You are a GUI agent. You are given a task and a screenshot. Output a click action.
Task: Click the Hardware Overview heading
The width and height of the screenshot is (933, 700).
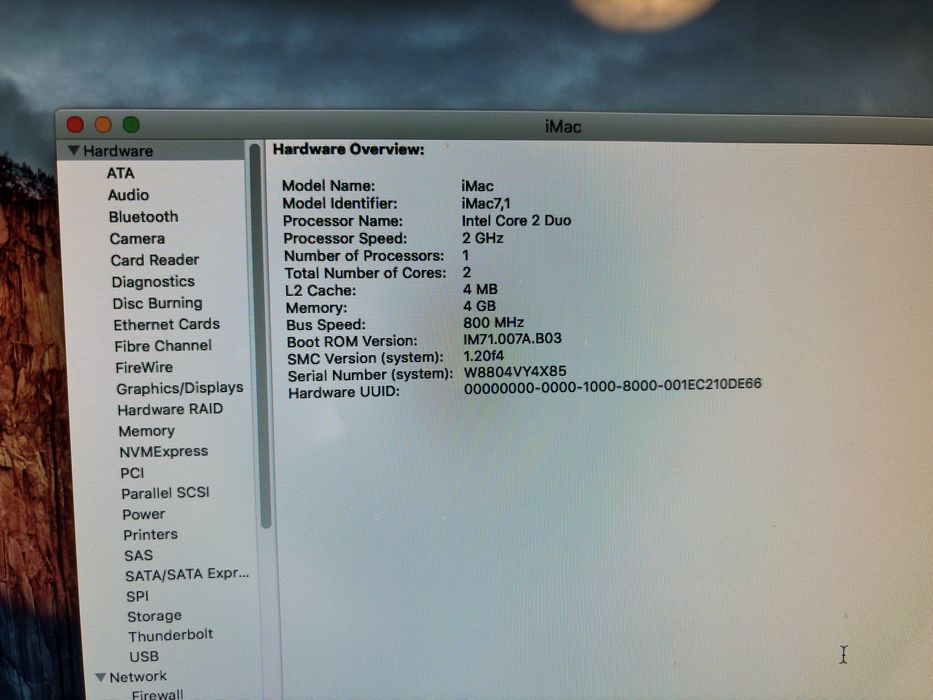(x=349, y=149)
